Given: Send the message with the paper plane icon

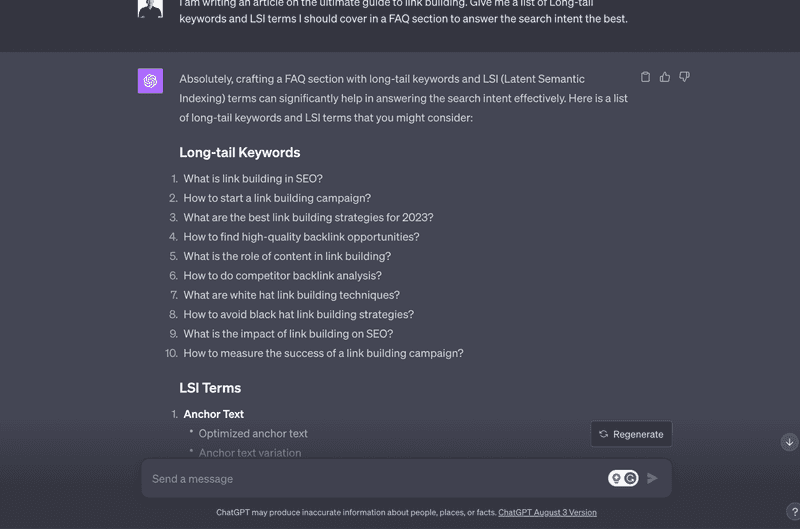Looking at the screenshot, I should [652, 478].
